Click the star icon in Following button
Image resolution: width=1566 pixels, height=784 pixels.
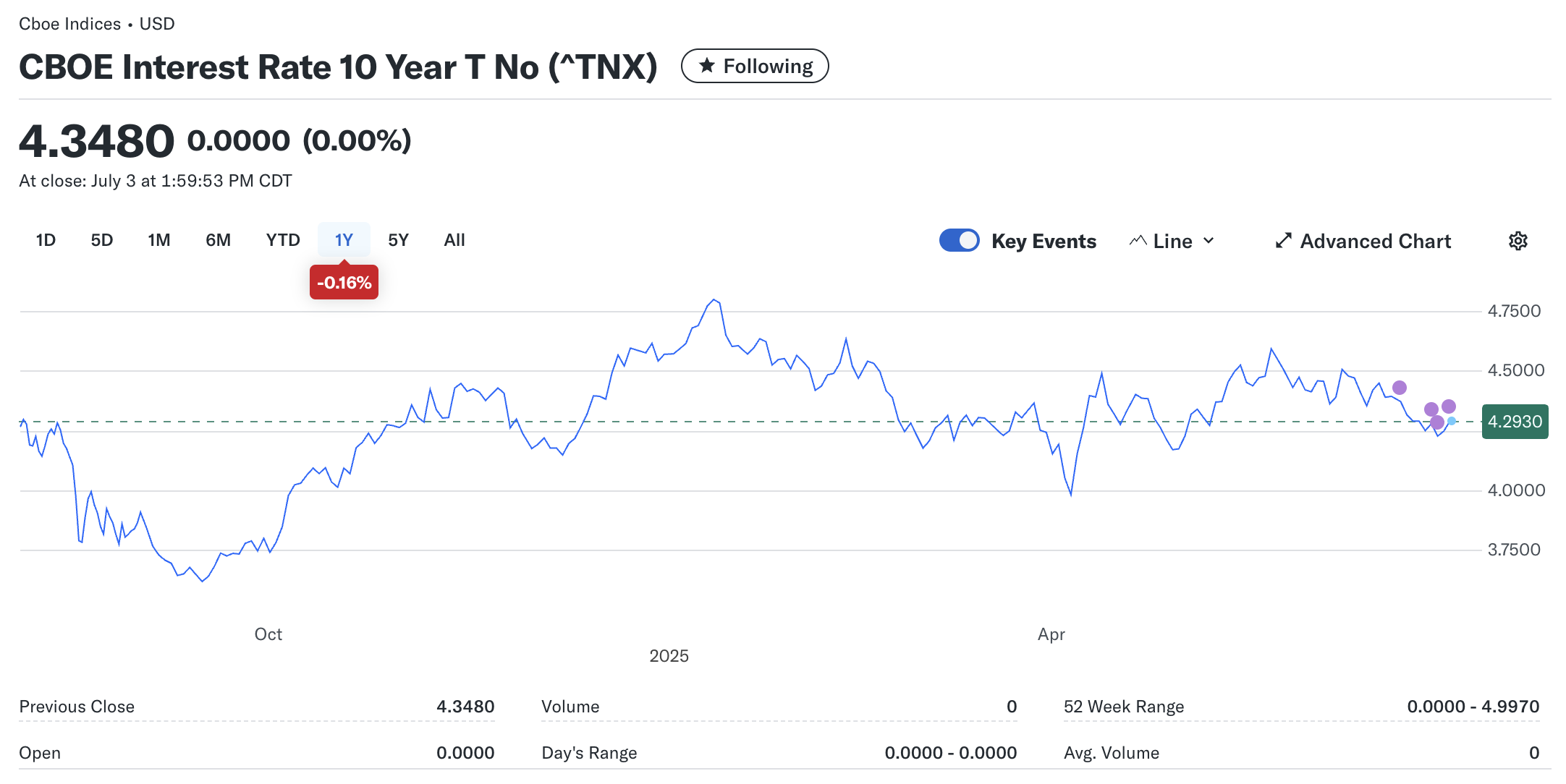[707, 66]
